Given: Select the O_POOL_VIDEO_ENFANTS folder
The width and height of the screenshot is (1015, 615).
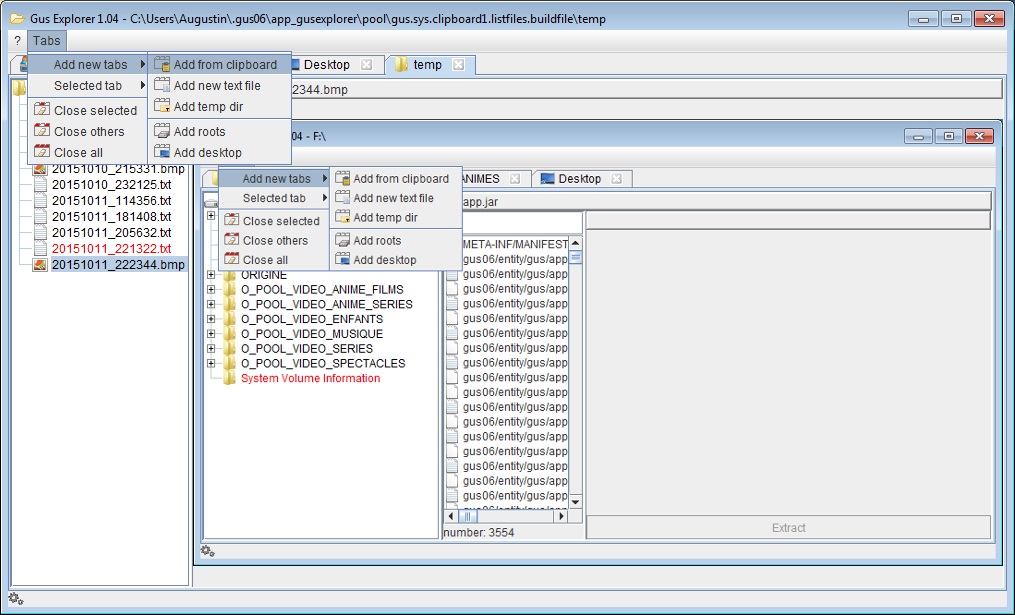Looking at the screenshot, I should (x=311, y=319).
